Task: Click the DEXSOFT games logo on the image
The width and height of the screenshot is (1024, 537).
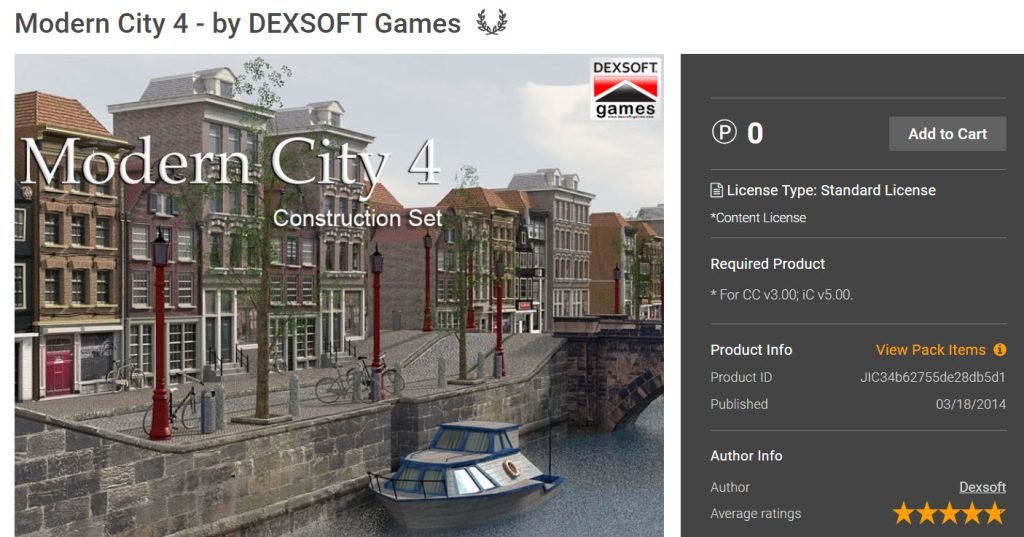Action: tap(625, 90)
